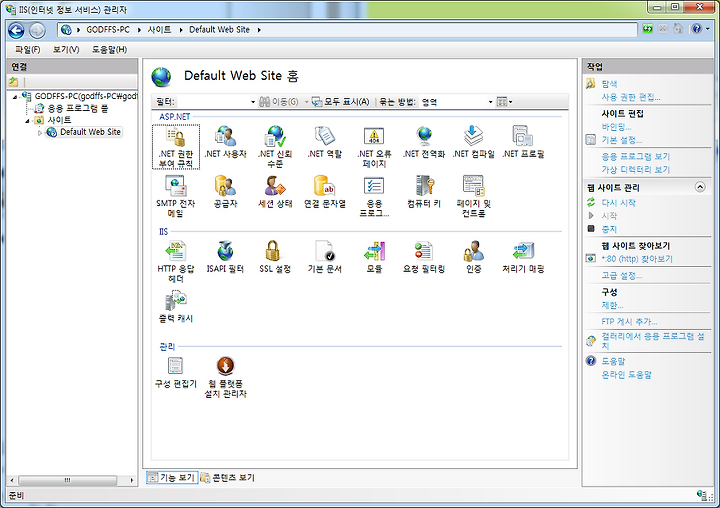Open the SSL 설정 icon
The width and height of the screenshot is (720, 508).
275,257
